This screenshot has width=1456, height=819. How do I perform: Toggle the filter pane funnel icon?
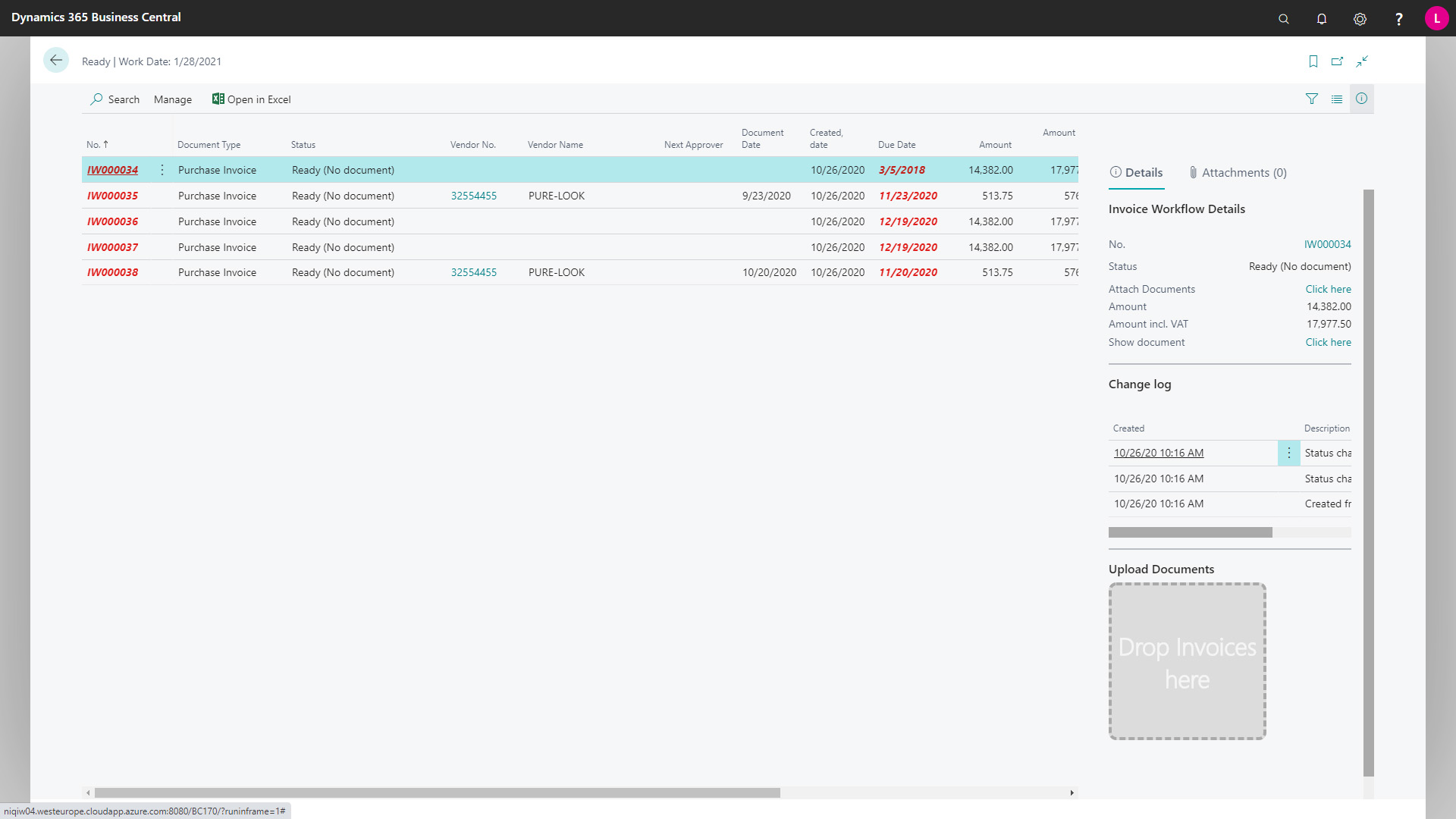click(1311, 99)
